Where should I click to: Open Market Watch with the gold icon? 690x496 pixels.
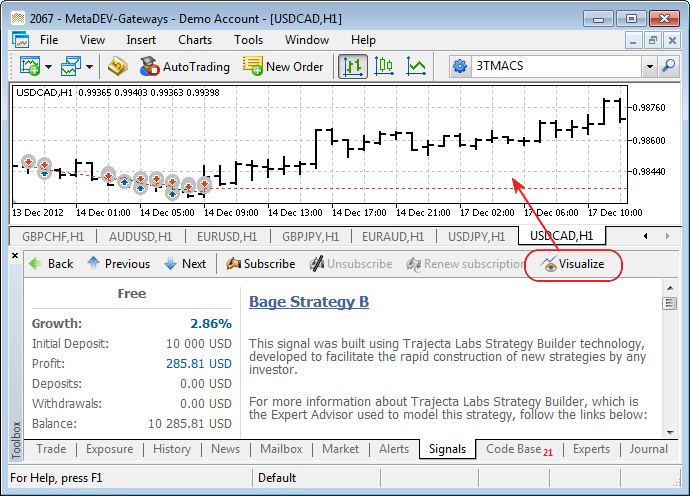click(118, 66)
